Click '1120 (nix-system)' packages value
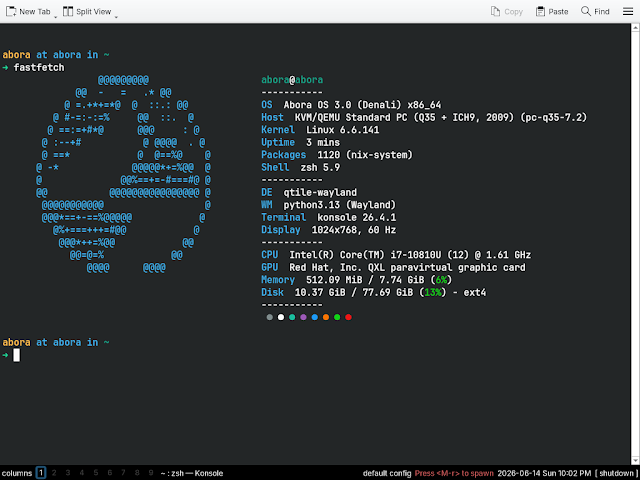 pos(365,155)
